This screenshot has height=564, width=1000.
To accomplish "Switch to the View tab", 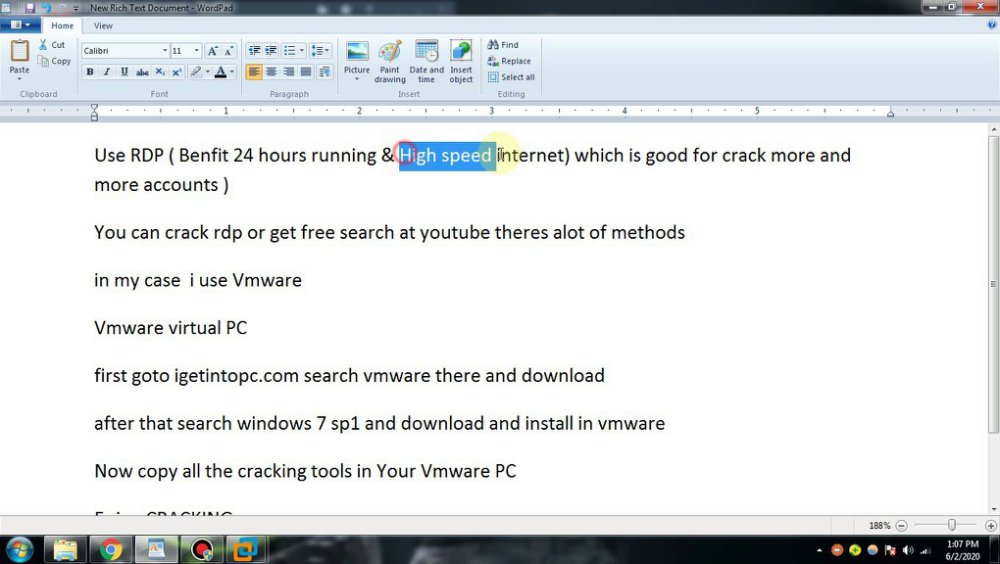I will coord(103,26).
